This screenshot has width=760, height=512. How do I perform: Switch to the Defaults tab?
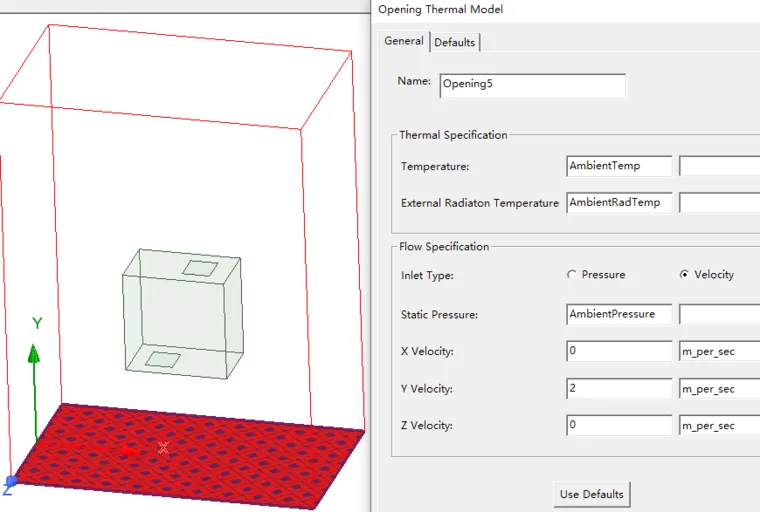pyautogui.click(x=455, y=42)
